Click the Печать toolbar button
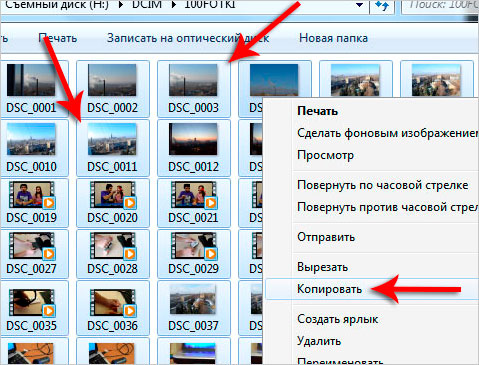Viewport: 479px width, 365px height. point(58,38)
